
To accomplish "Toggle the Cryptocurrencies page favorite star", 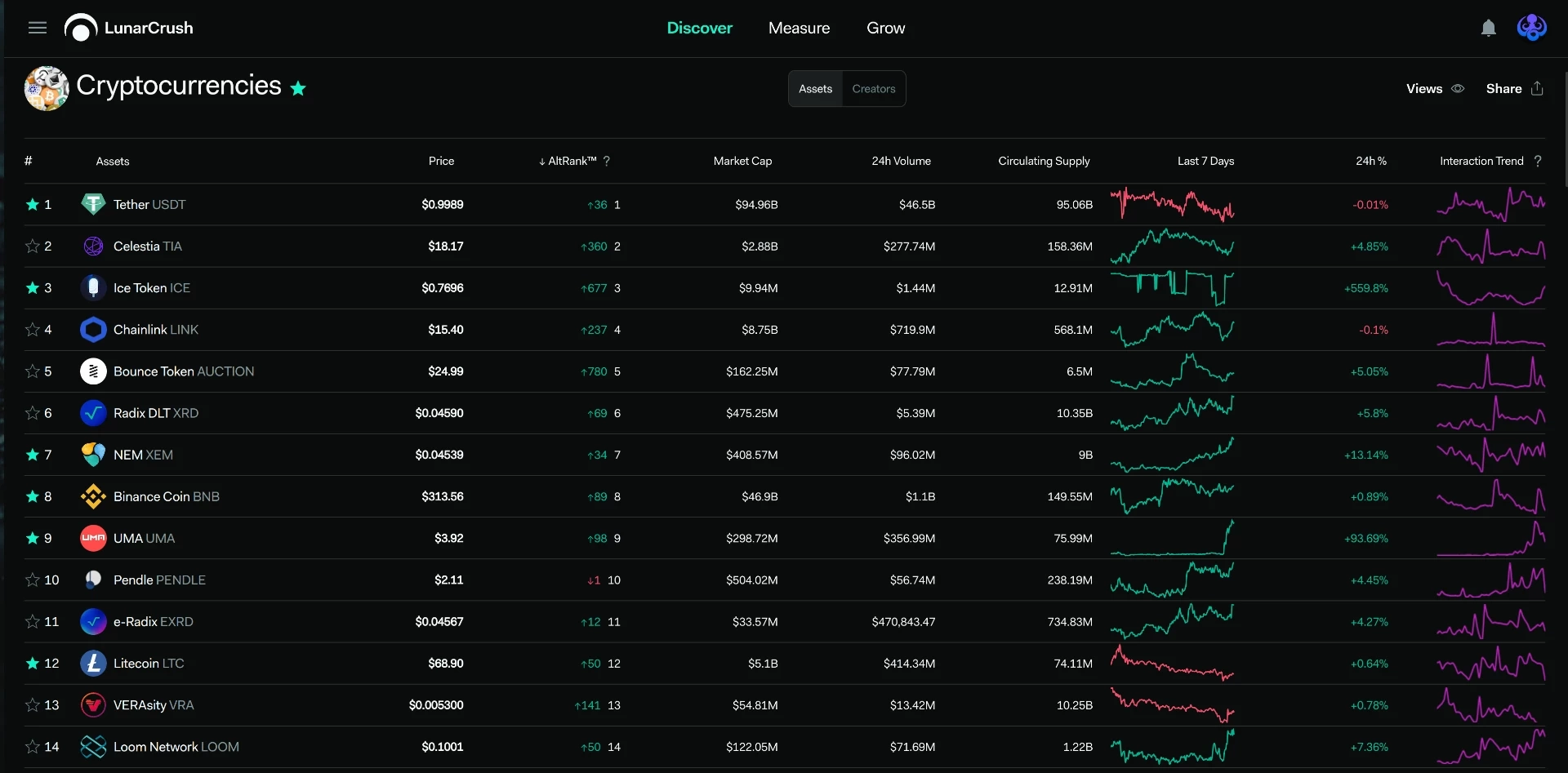I will coord(298,88).
